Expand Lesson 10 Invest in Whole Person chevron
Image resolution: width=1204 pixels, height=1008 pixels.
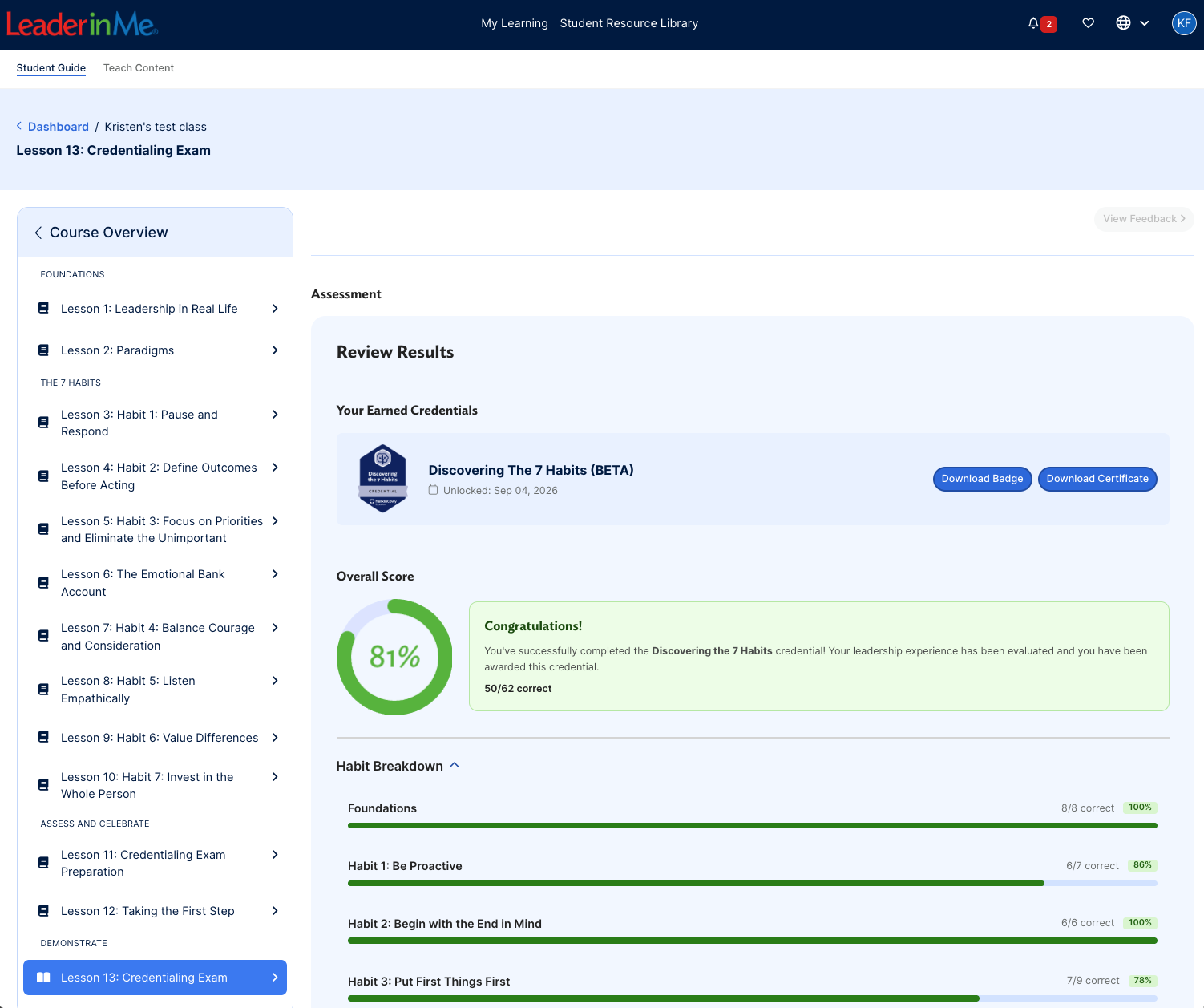click(x=275, y=776)
